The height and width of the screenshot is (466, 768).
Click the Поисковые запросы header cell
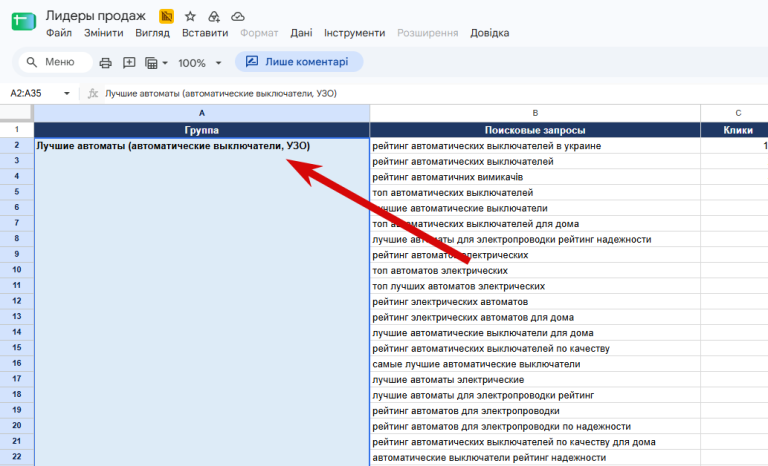[535, 130]
